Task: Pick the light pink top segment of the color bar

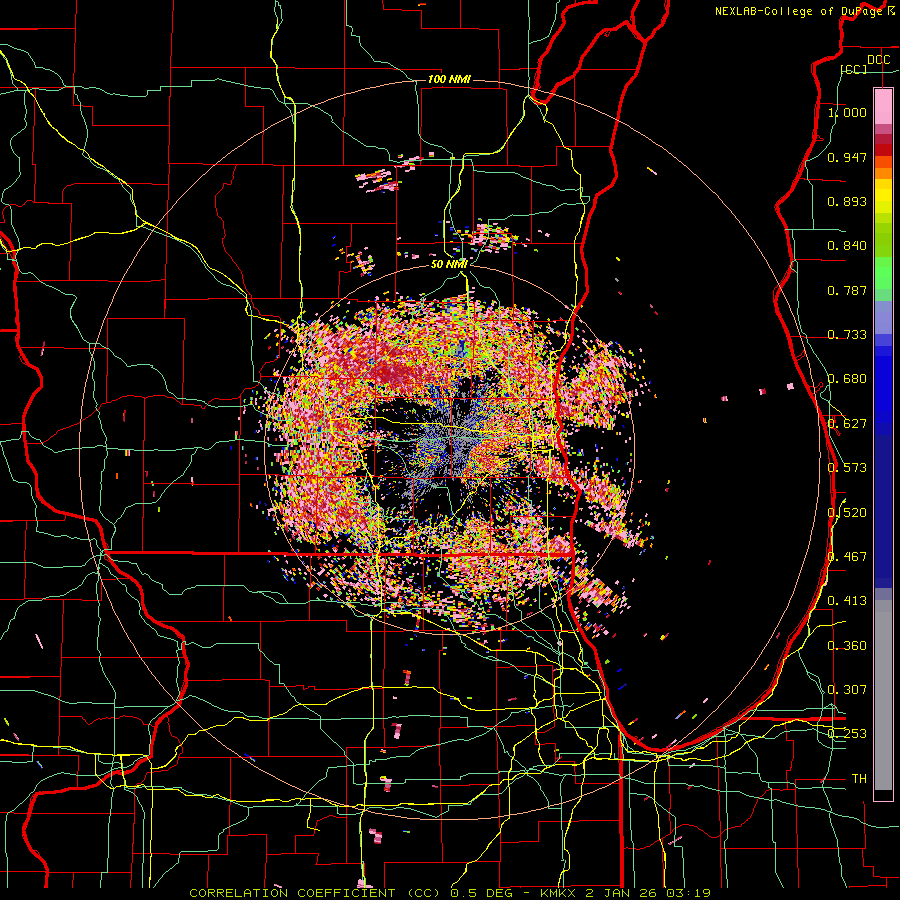Action: pyautogui.click(x=883, y=107)
